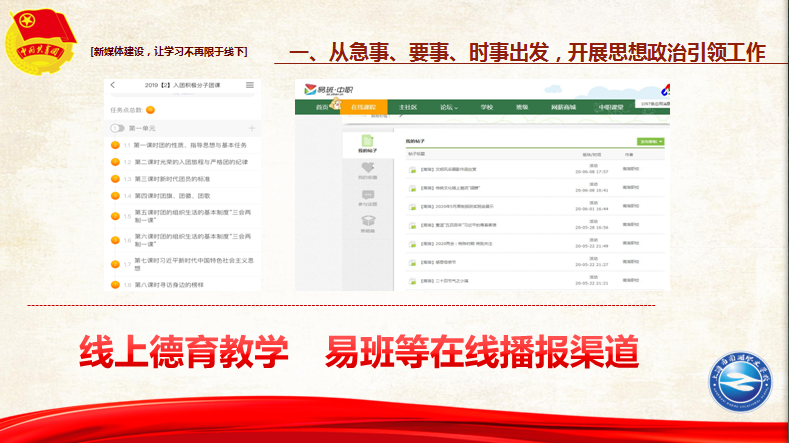Click orange marker beside lesson 1.4
789x443 pixels.
point(116,196)
